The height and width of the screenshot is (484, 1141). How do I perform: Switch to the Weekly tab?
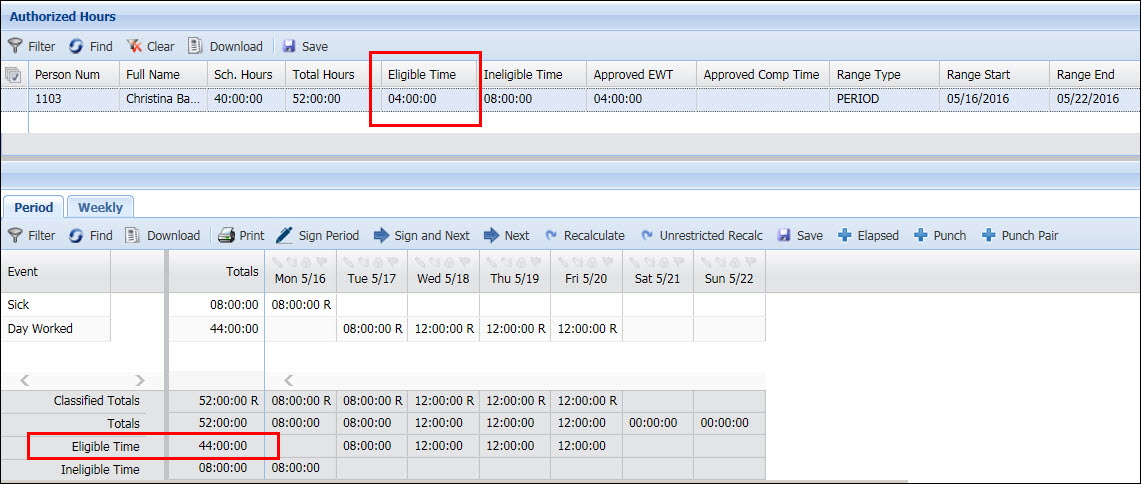click(x=100, y=207)
